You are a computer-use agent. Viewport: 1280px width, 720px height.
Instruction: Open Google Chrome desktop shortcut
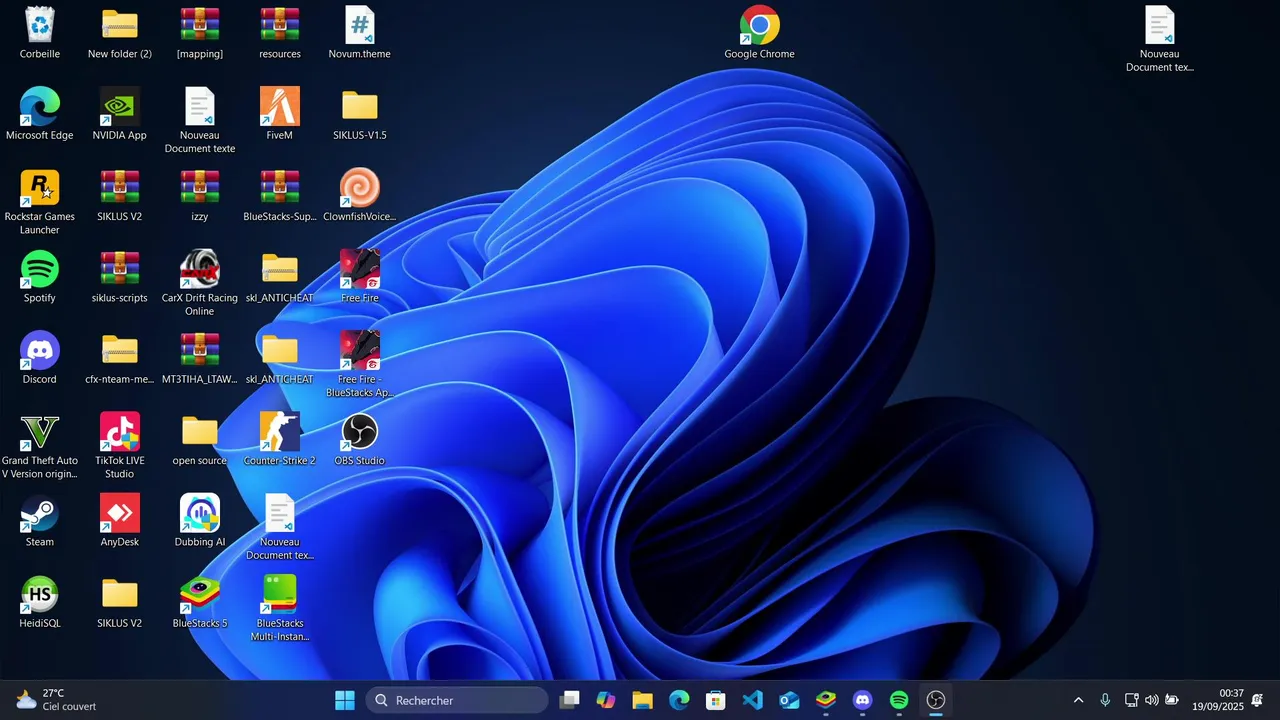[760, 25]
